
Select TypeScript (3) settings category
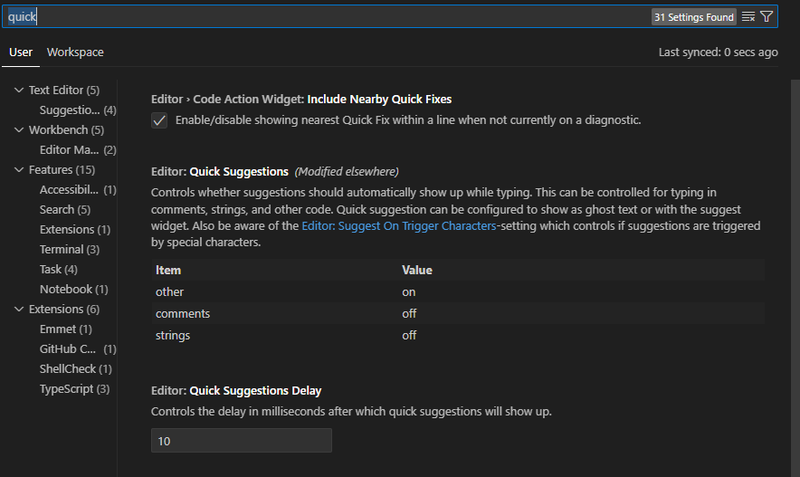point(74,388)
